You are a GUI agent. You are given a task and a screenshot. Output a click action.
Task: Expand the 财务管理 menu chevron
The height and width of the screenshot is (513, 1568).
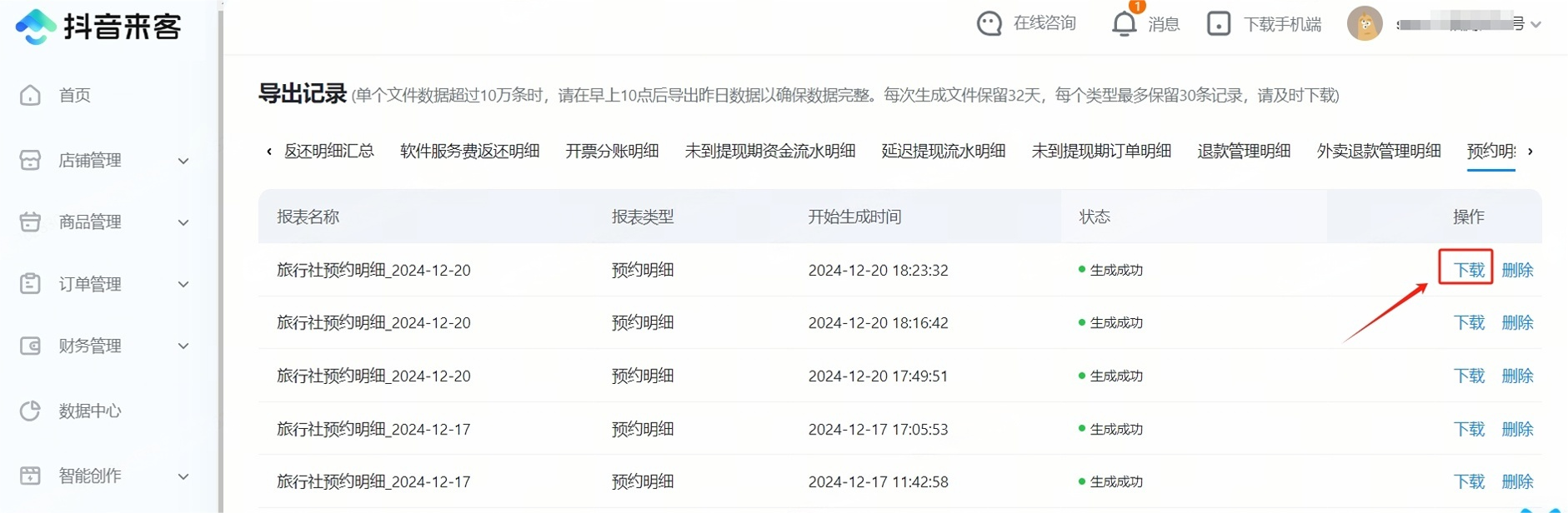click(183, 346)
